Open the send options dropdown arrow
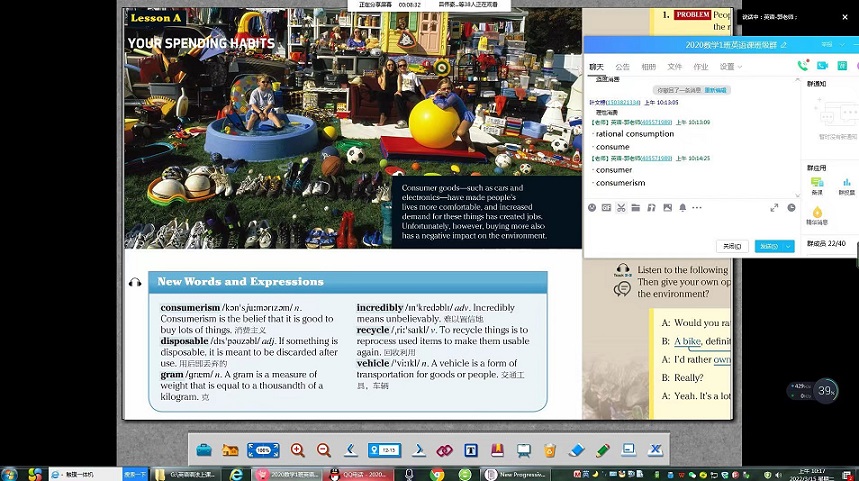 (789, 247)
